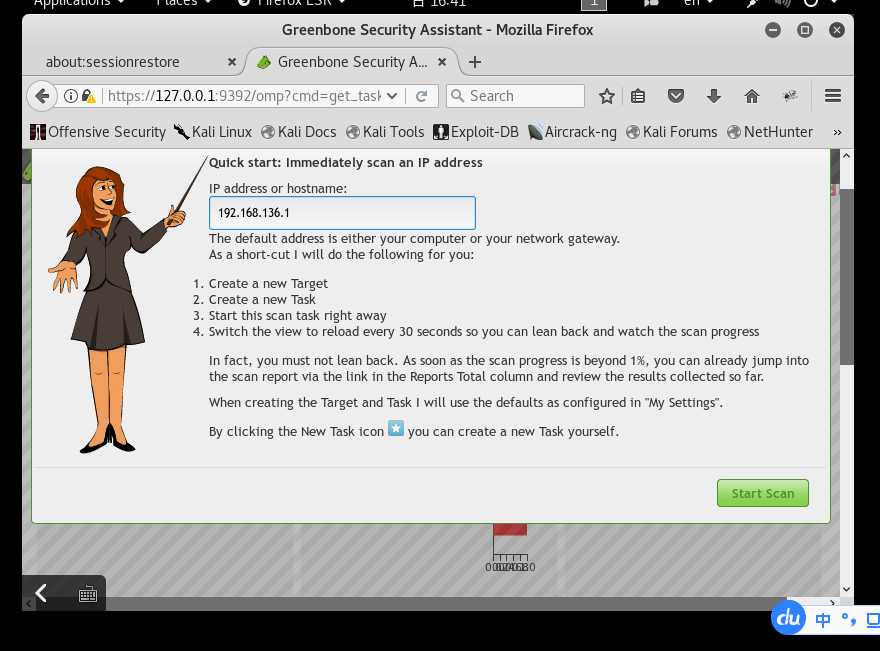Open the downloads arrow icon
The width and height of the screenshot is (880, 651).
(713, 96)
